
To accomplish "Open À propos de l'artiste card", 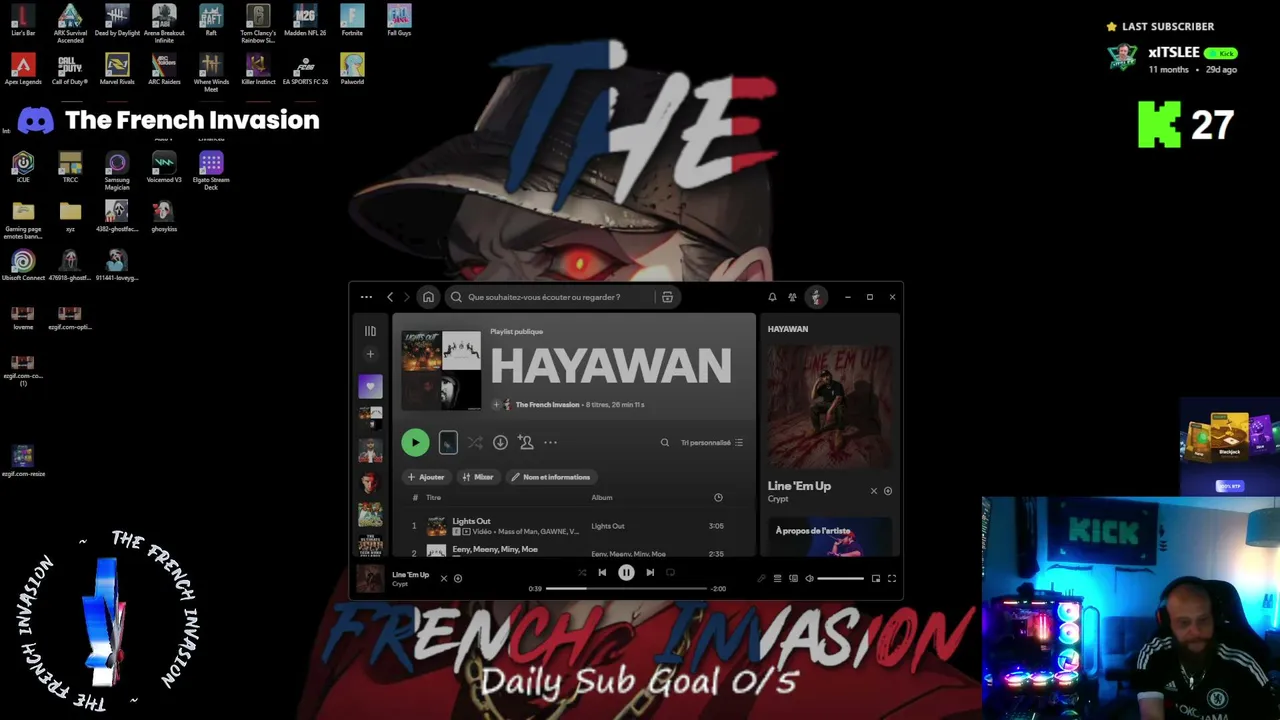I will point(829,536).
